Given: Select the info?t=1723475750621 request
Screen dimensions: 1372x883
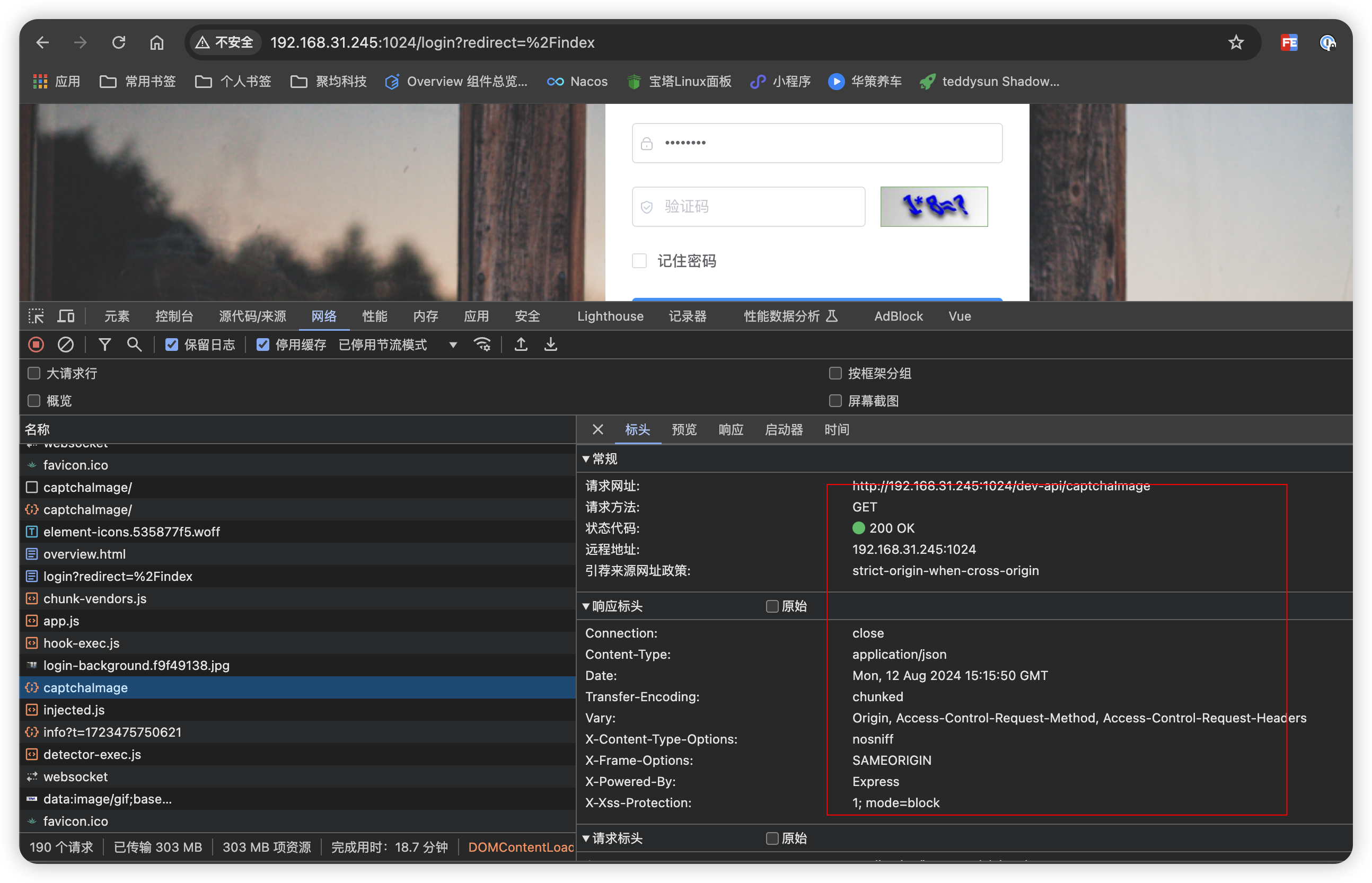Looking at the screenshot, I should coord(297,732).
